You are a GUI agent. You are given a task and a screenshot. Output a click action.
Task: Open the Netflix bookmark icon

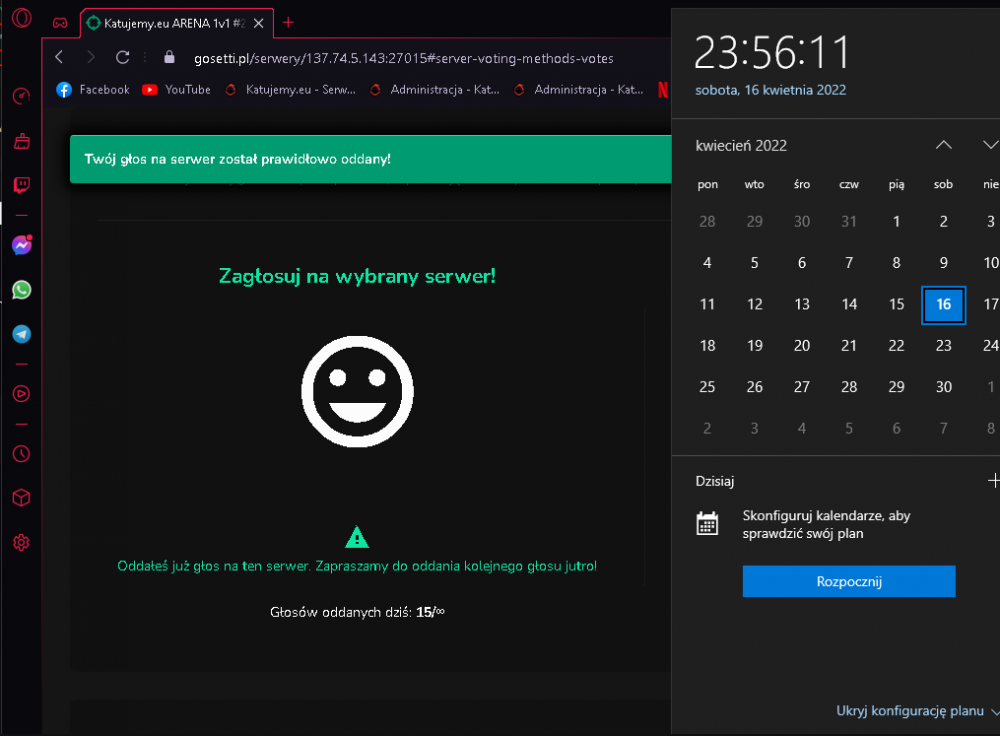[663, 90]
